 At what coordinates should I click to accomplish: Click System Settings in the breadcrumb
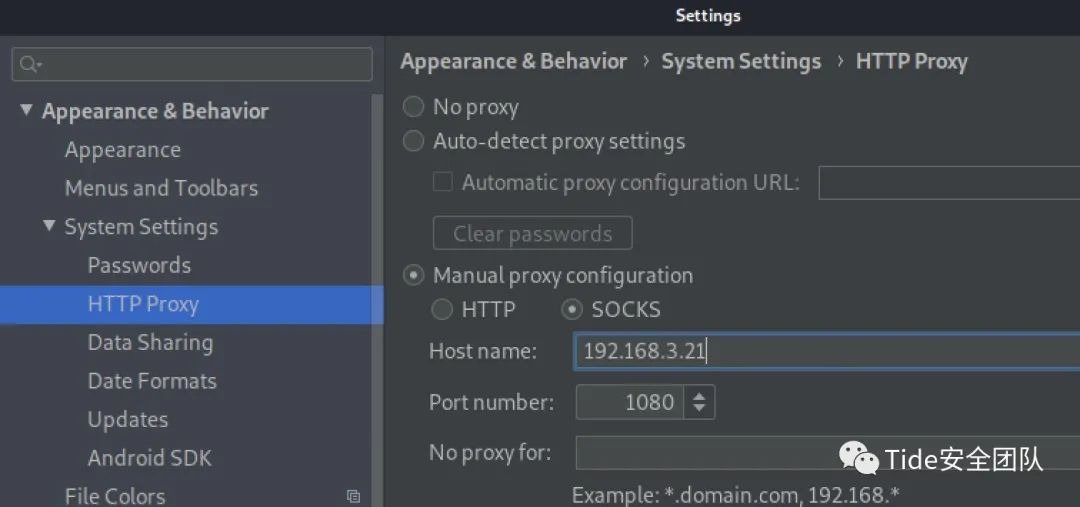click(x=741, y=62)
